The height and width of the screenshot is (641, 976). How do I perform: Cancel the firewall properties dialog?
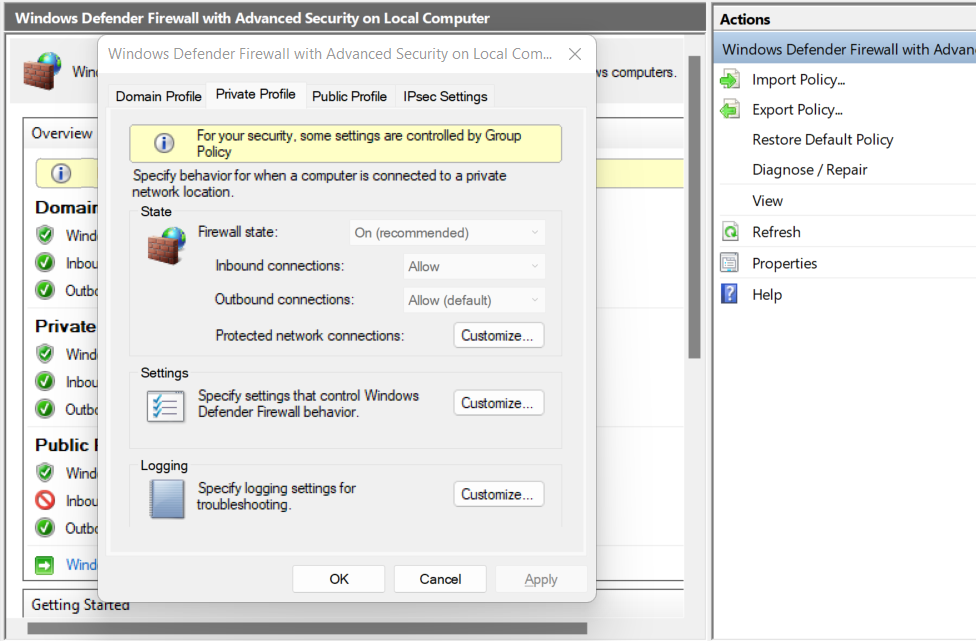[x=440, y=579]
